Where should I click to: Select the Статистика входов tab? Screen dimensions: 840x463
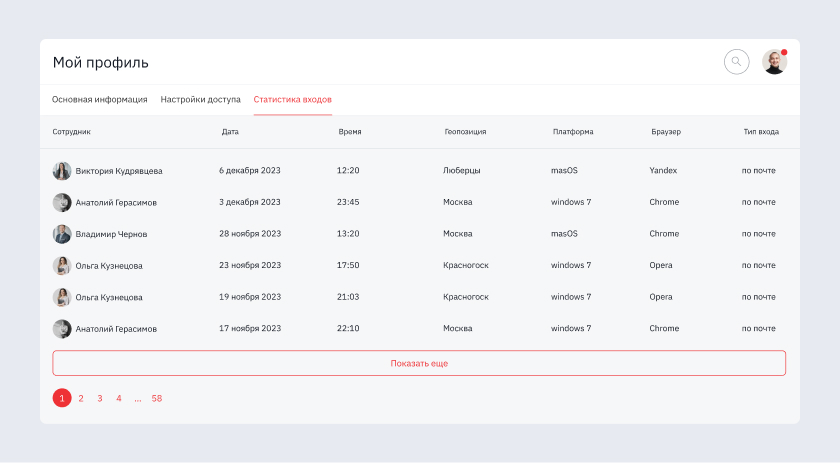(x=292, y=100)
